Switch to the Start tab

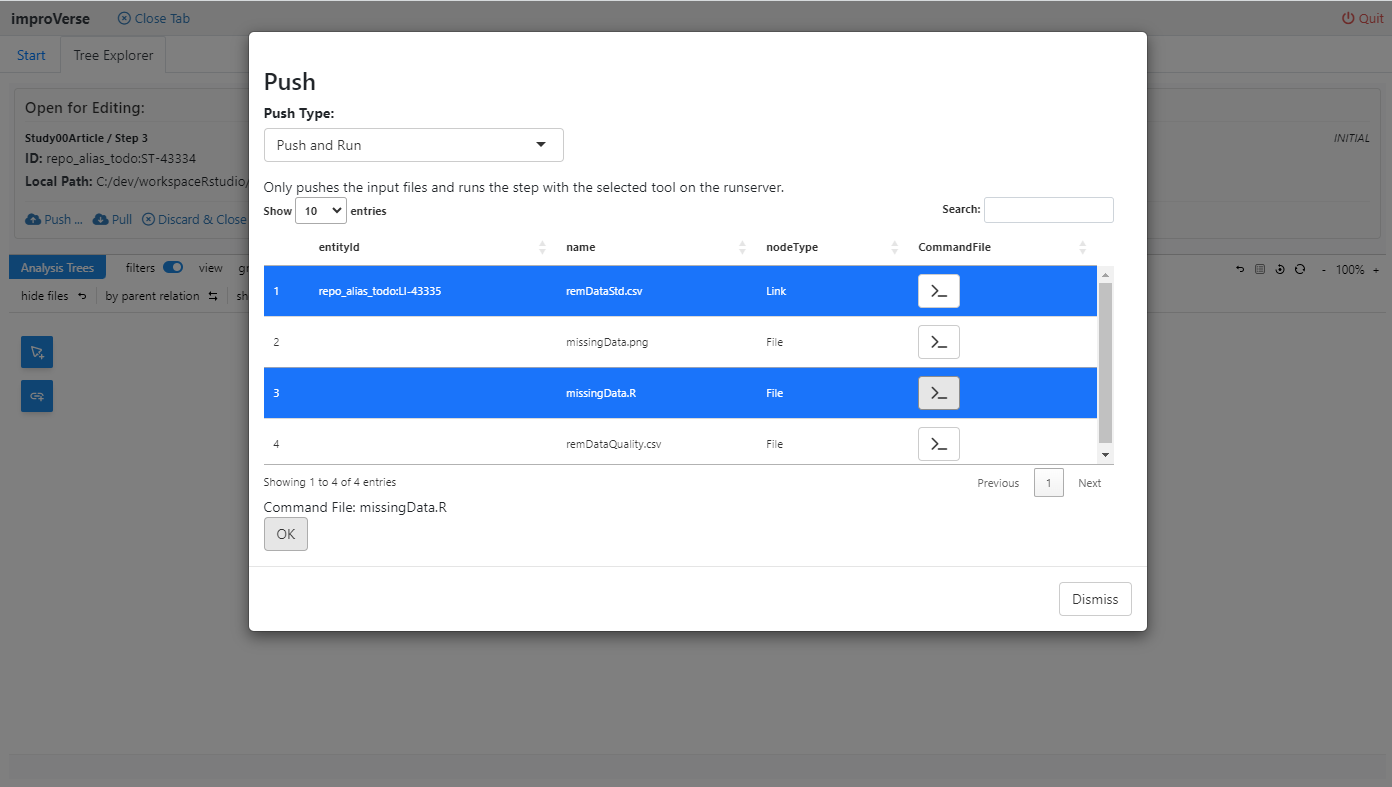pos(31,55)
